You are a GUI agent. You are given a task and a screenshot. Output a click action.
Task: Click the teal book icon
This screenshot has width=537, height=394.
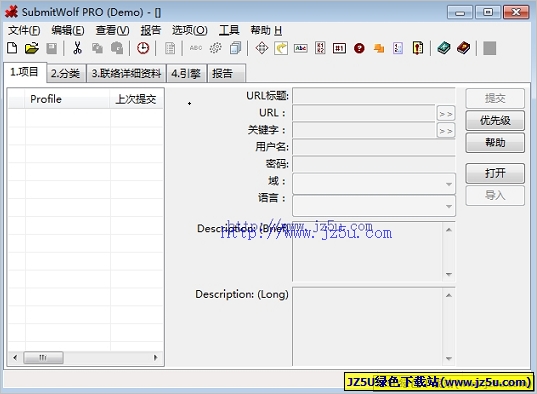(x=444, y=48)
